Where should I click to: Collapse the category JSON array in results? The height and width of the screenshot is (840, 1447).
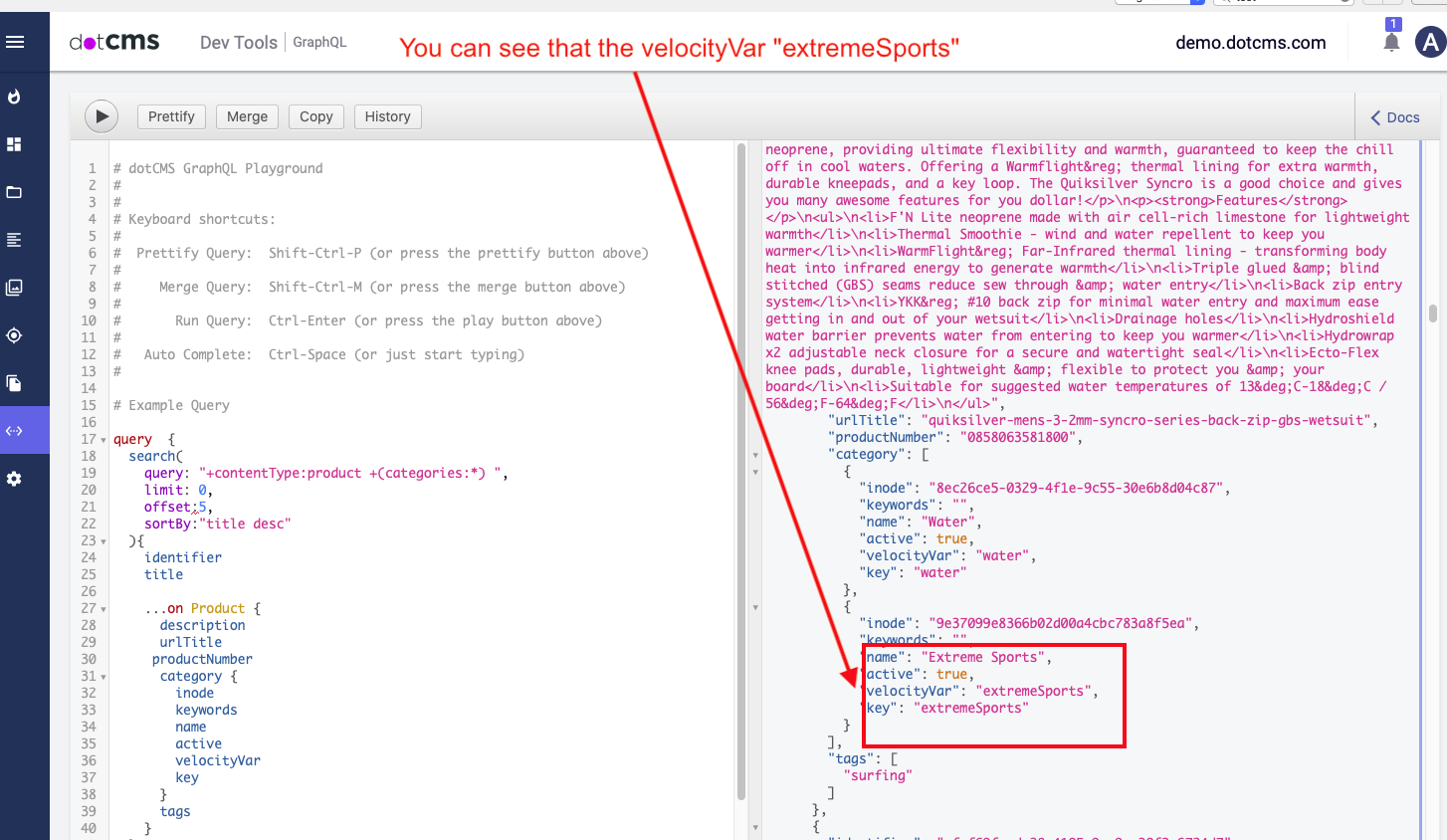(x=755, y=453)
